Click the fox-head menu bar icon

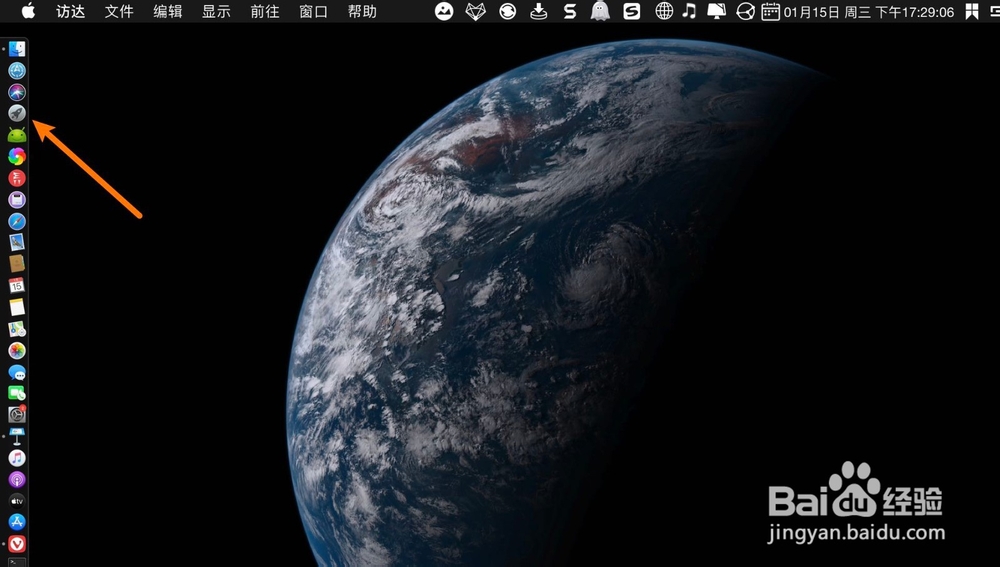(x=476, y=11)
